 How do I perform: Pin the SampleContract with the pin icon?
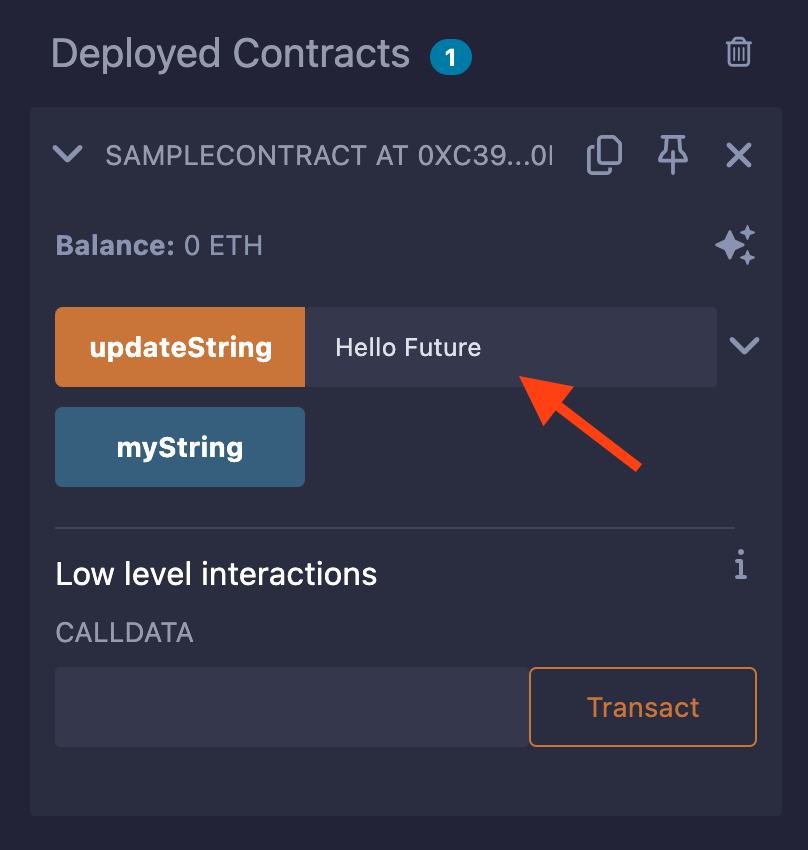coord(673,154)
